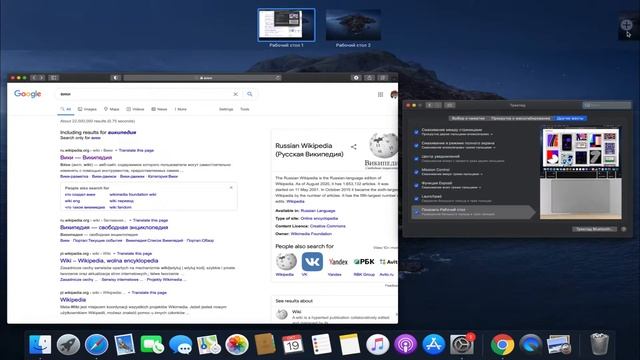The height and width of the screenshot is (360, 640).
Task: Switch Google results to Maps
Action: tap(111, 109)
